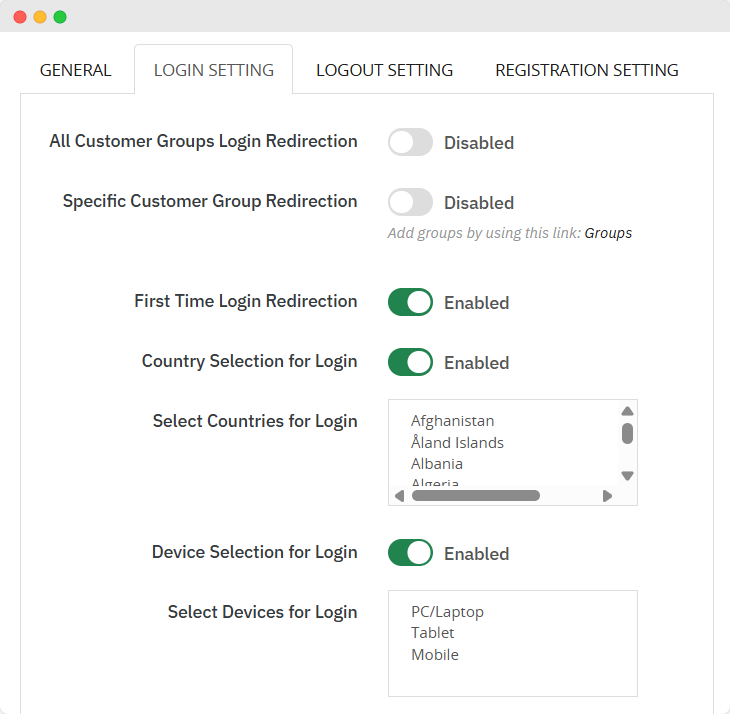The image size is (730, 714).
Task: Switch to the General tab
Action: click(75, 70)
